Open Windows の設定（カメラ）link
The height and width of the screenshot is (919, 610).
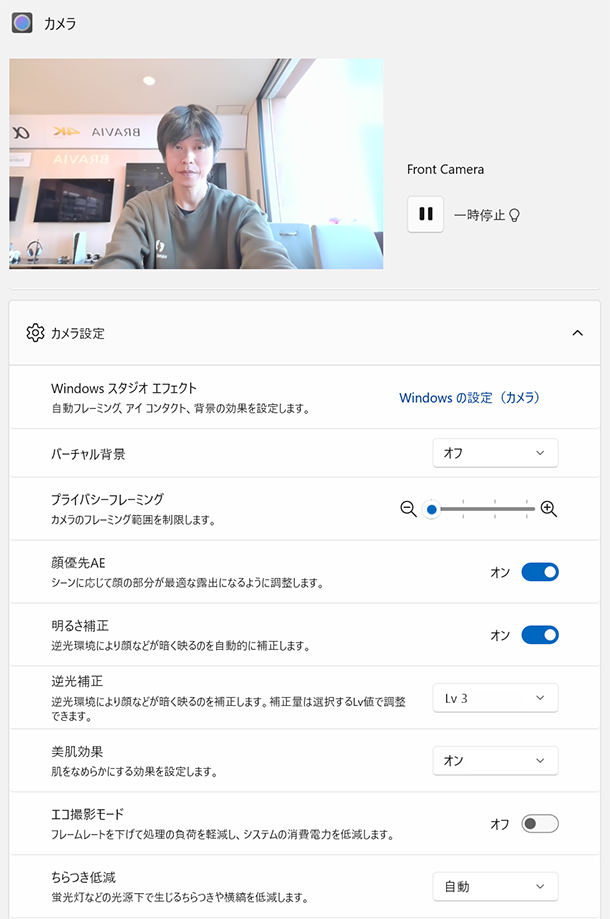coord(469,397)
